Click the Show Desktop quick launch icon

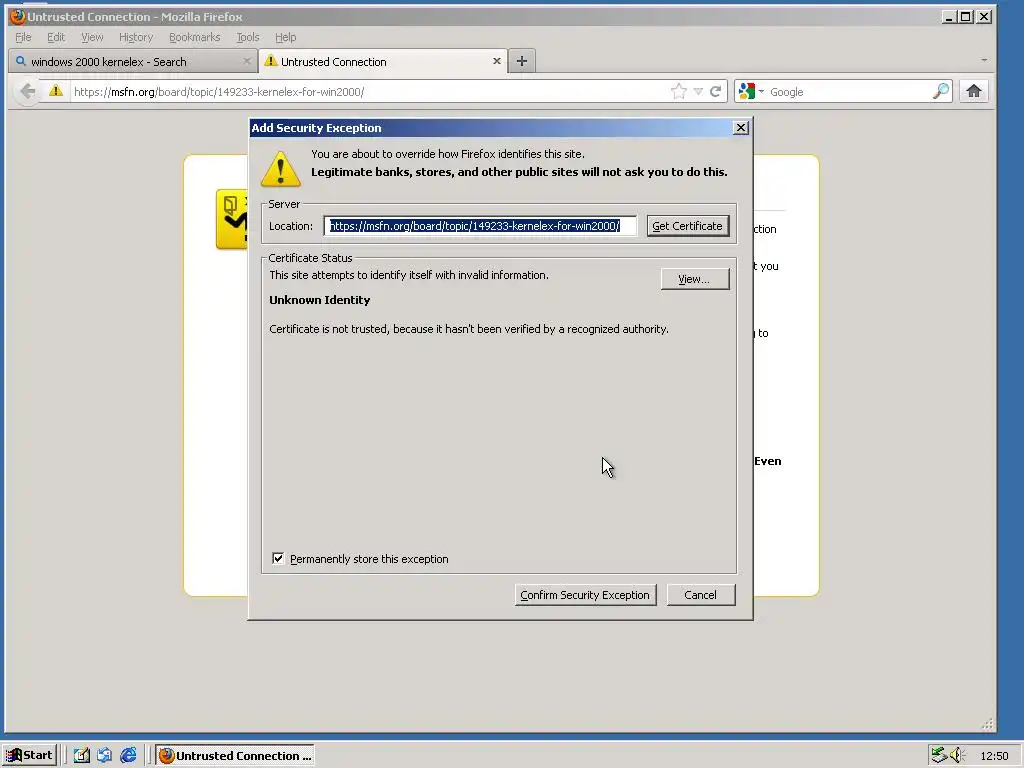click(x=81, y=756)
